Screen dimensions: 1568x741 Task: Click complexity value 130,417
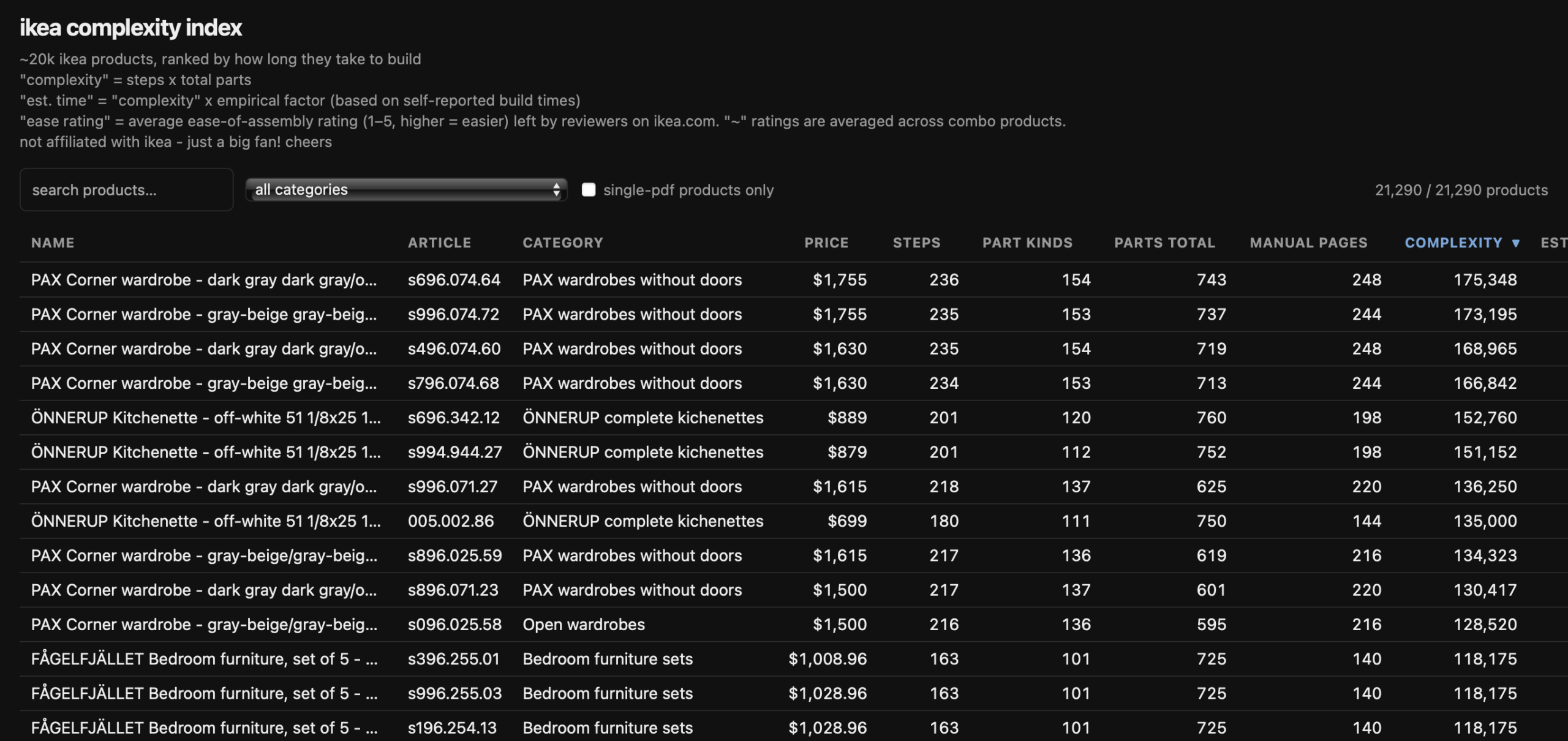(x=1485, y=590)
